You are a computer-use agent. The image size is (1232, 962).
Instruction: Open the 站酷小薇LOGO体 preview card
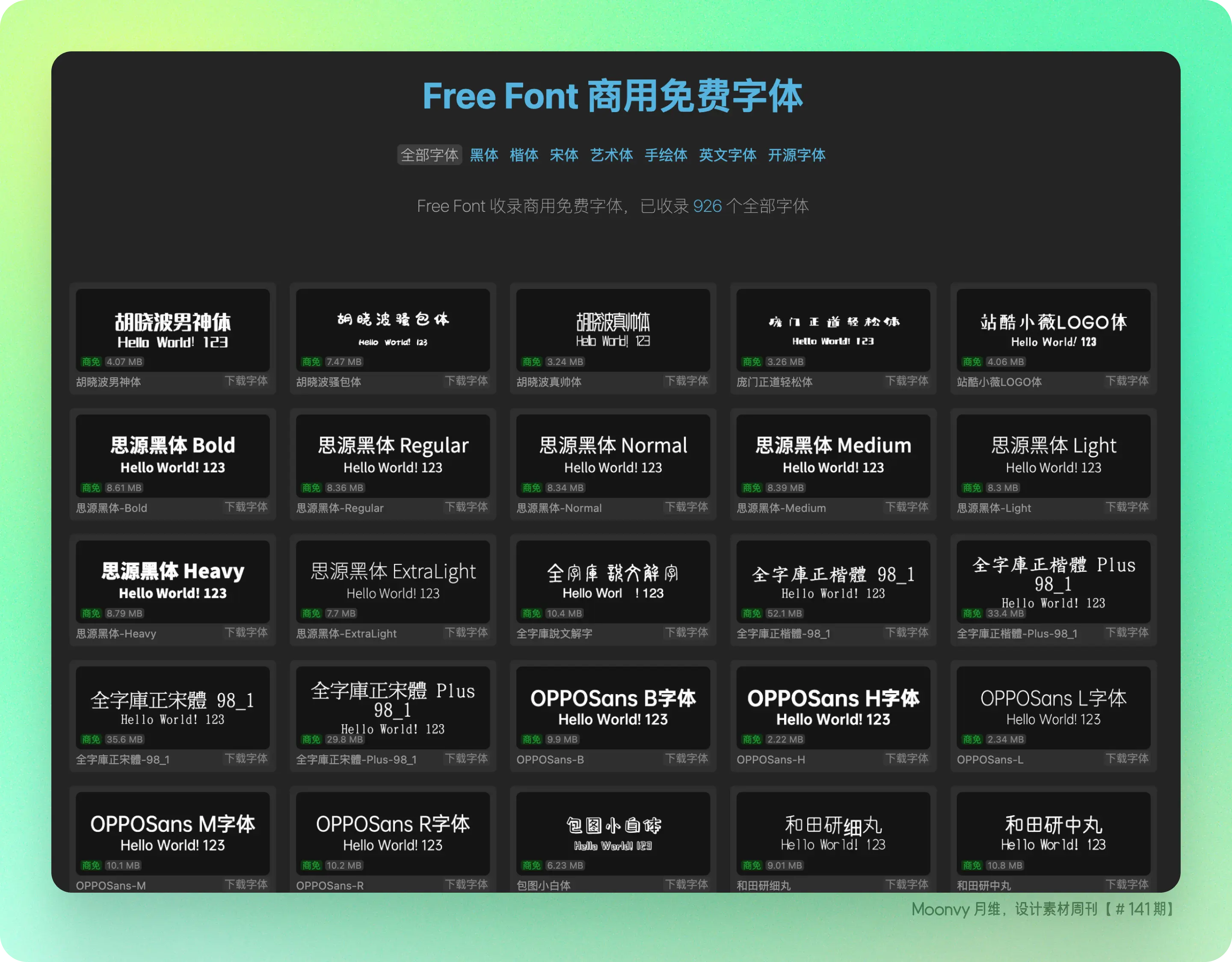coord(1053,330)
